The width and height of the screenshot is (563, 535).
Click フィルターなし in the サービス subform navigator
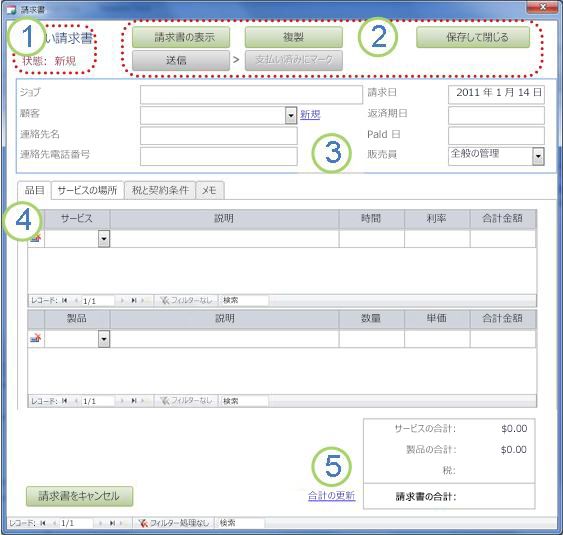[186, 300]
